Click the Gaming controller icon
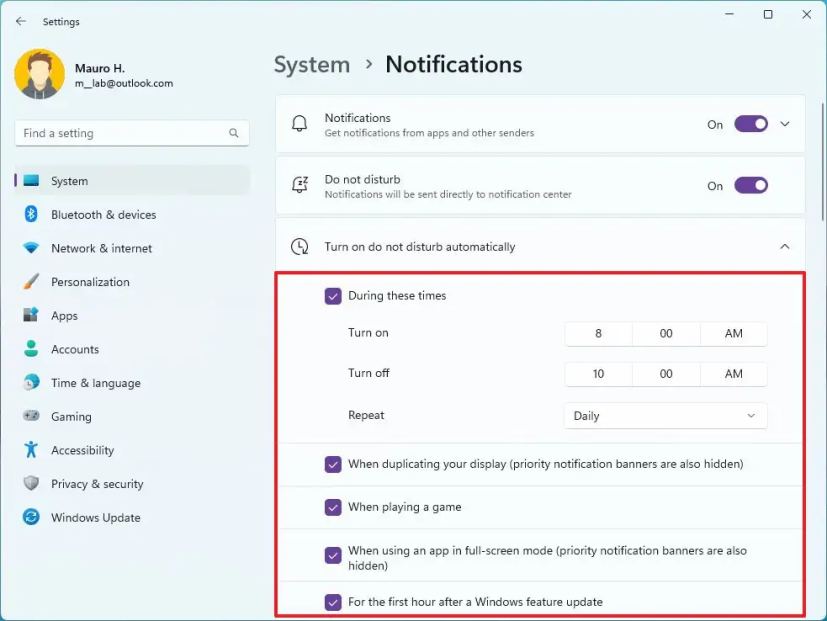 (31, 416)
